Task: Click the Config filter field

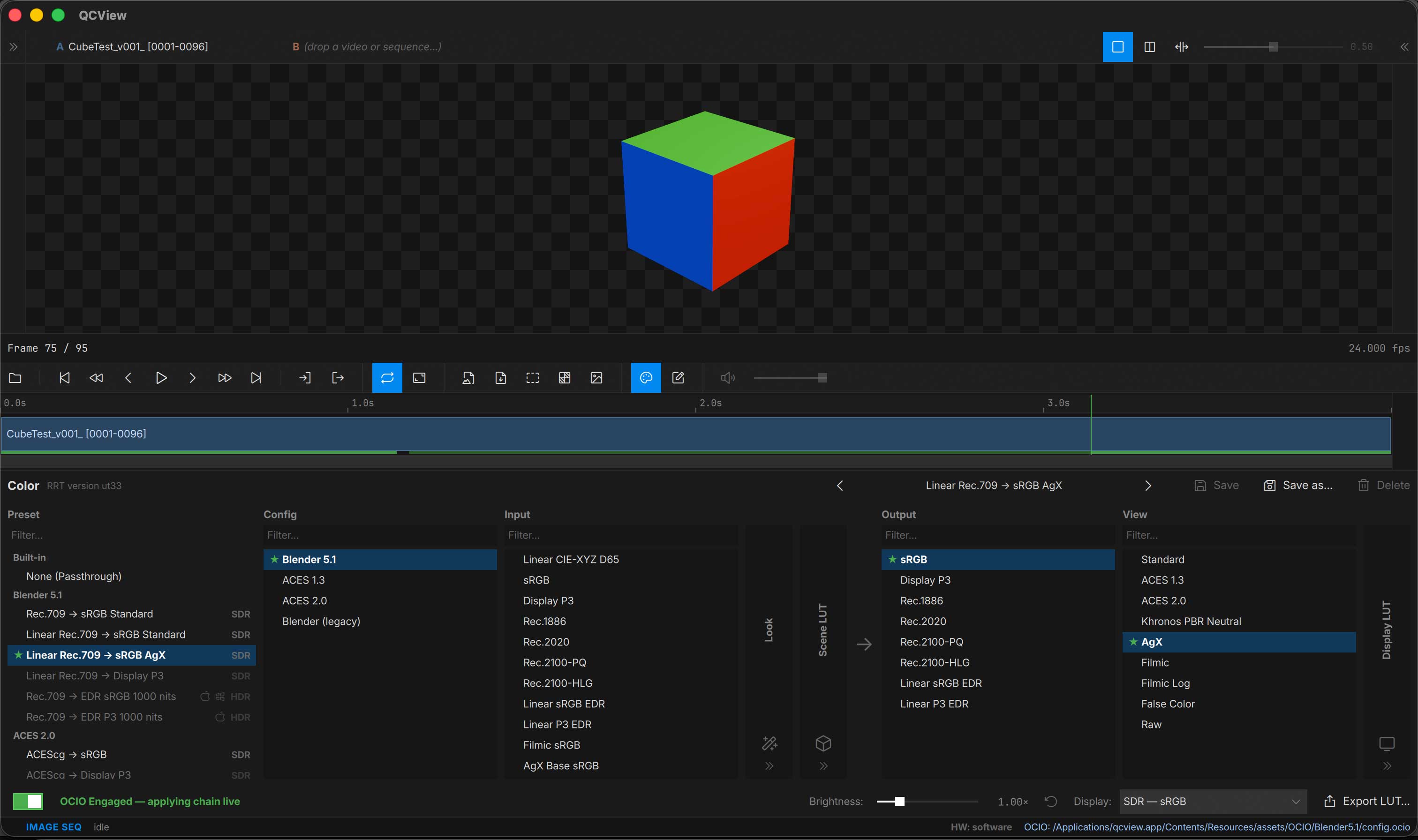Action: [x=380, y=535]
